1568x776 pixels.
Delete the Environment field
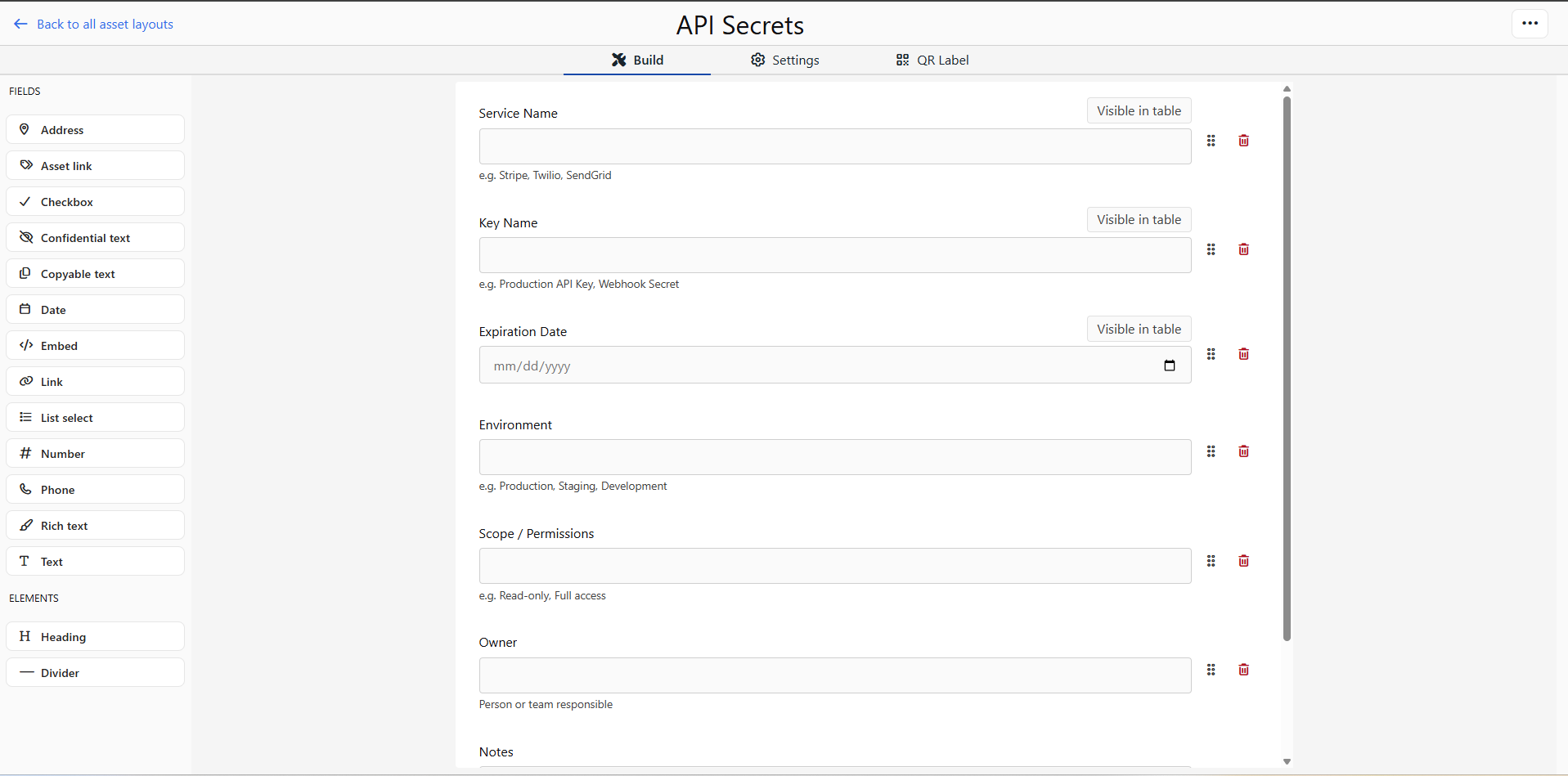[x=1243, y=451]
